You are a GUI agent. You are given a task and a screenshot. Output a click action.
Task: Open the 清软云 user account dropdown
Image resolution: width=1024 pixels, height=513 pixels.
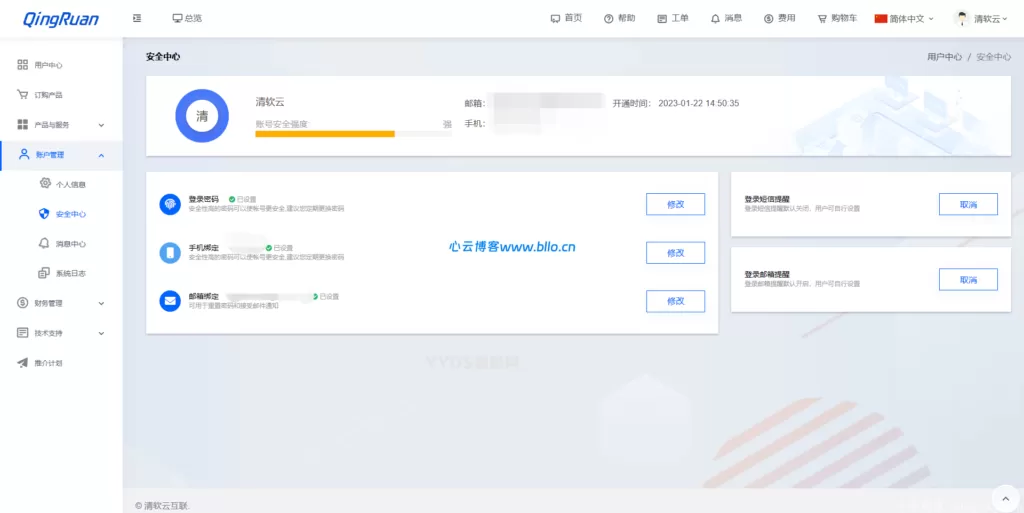tap(980, 19)
